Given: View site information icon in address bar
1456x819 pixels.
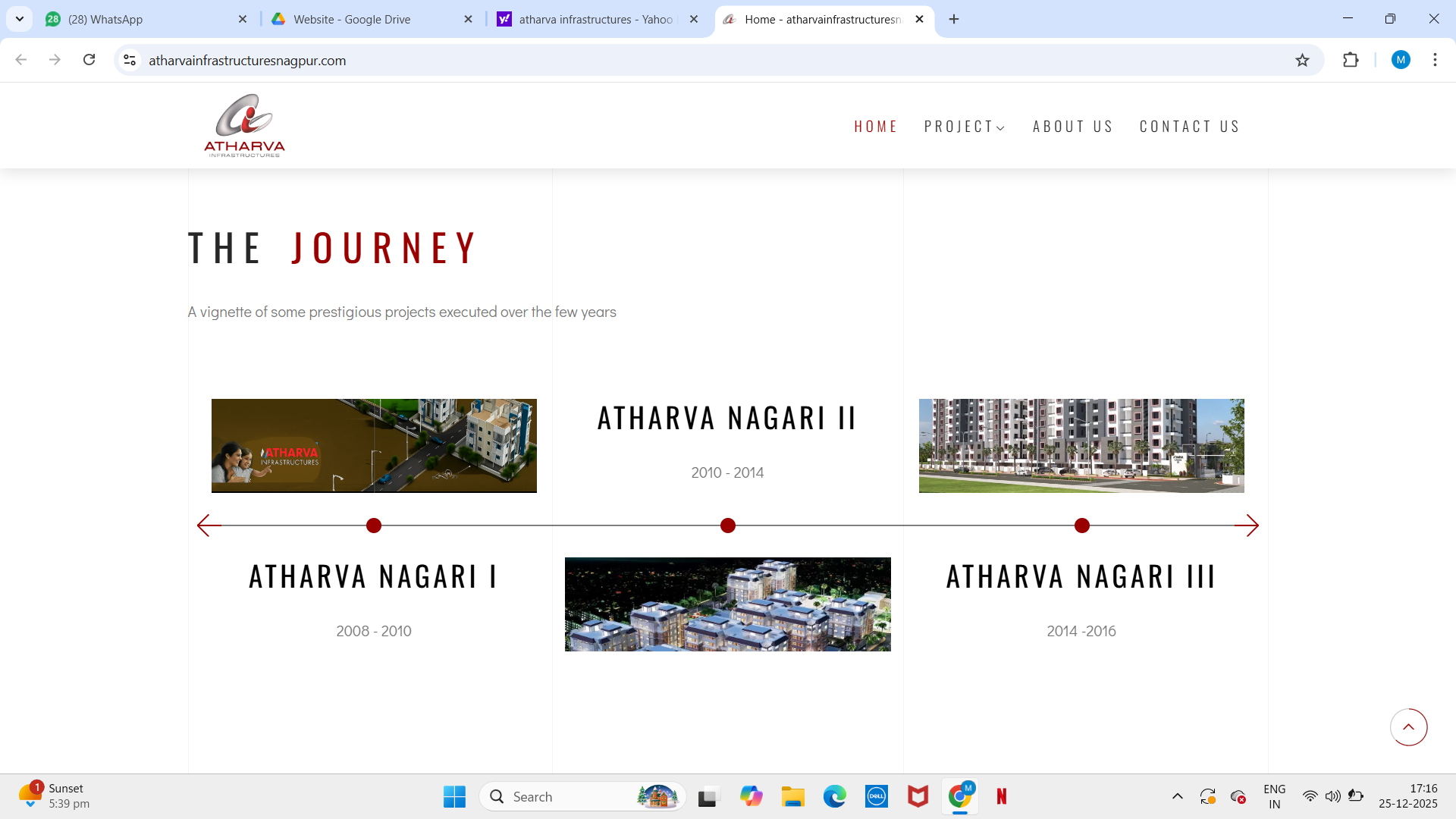Looking at the screenshot, I should coord(130,60).
